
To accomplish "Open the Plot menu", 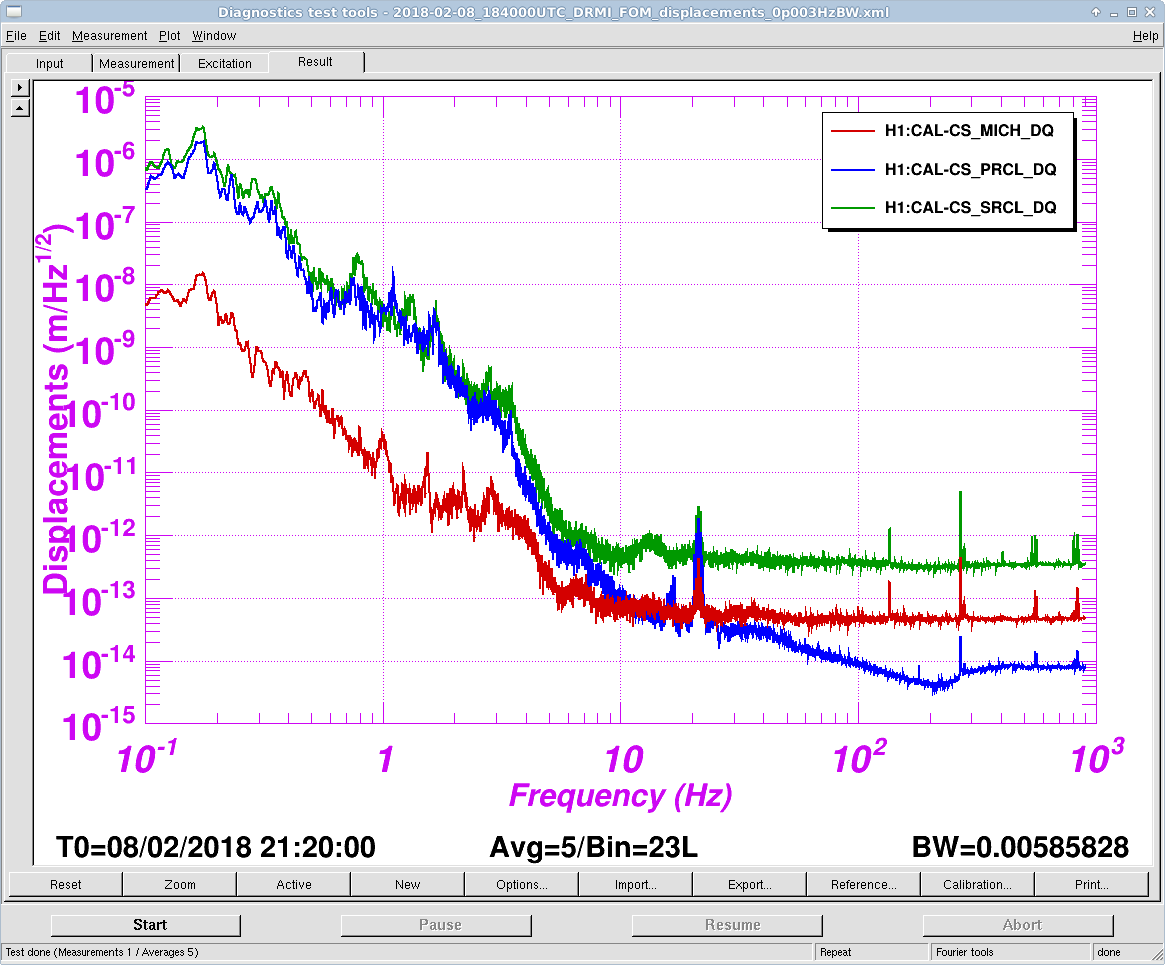I will point(170,36).
